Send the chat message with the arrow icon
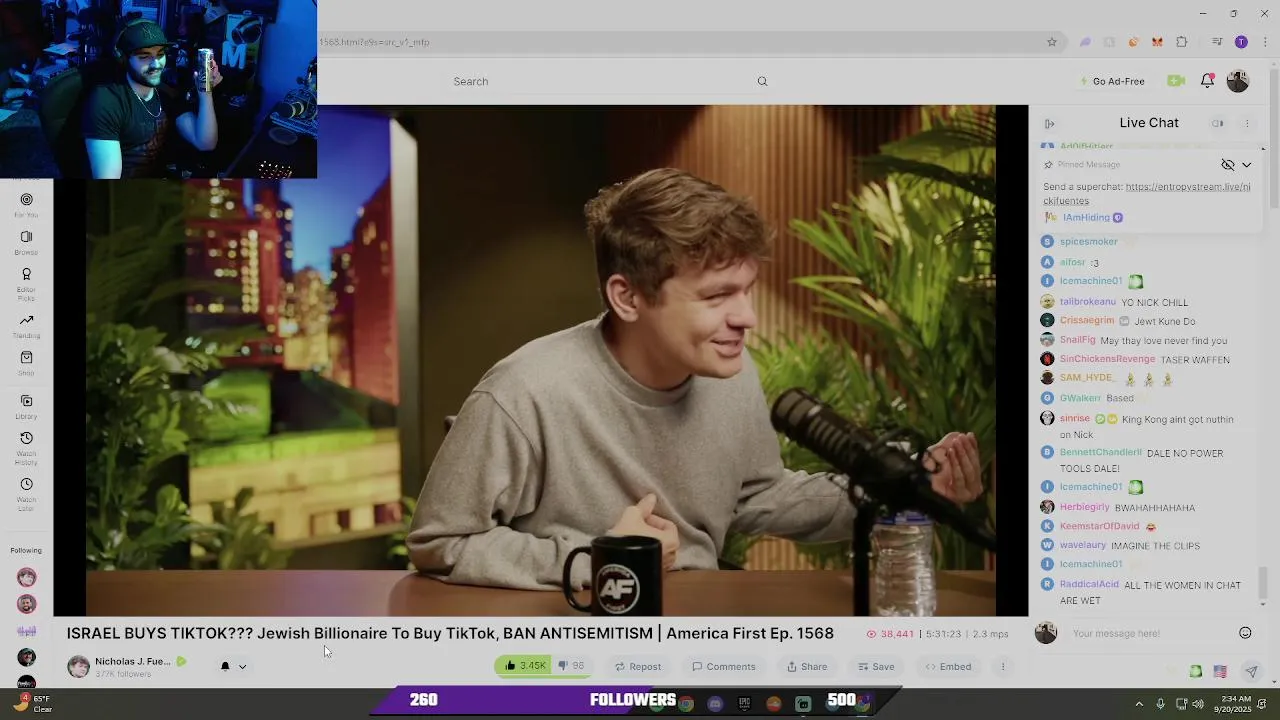This screenshot has width=1280, height=720. (x=1251, y=672)
